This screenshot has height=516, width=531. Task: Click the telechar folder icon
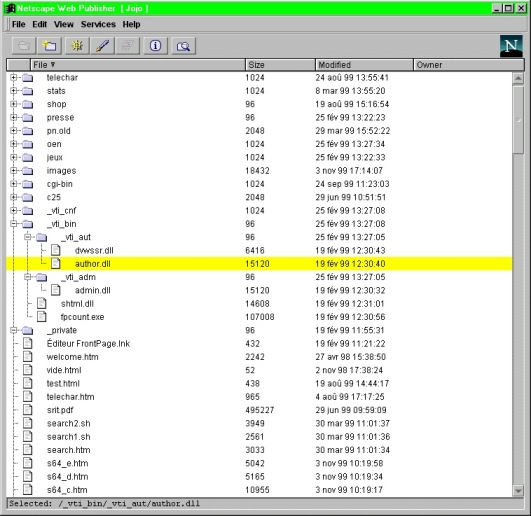[x=28, y=78]
